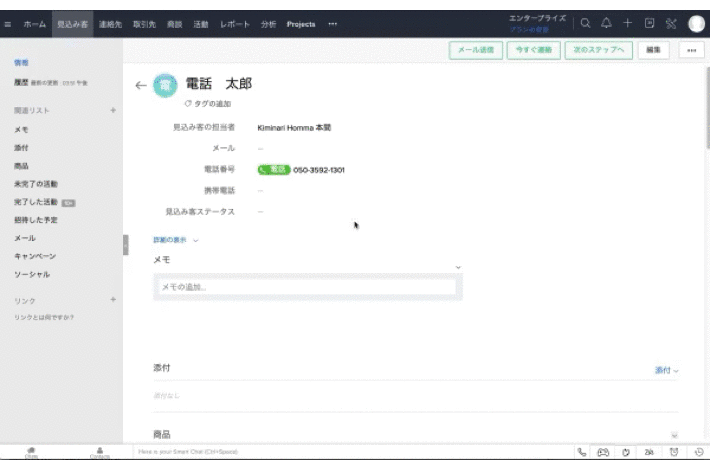Click the Smart Chat input field
Viewport: 710px width, 470px height.
[353, 452]
